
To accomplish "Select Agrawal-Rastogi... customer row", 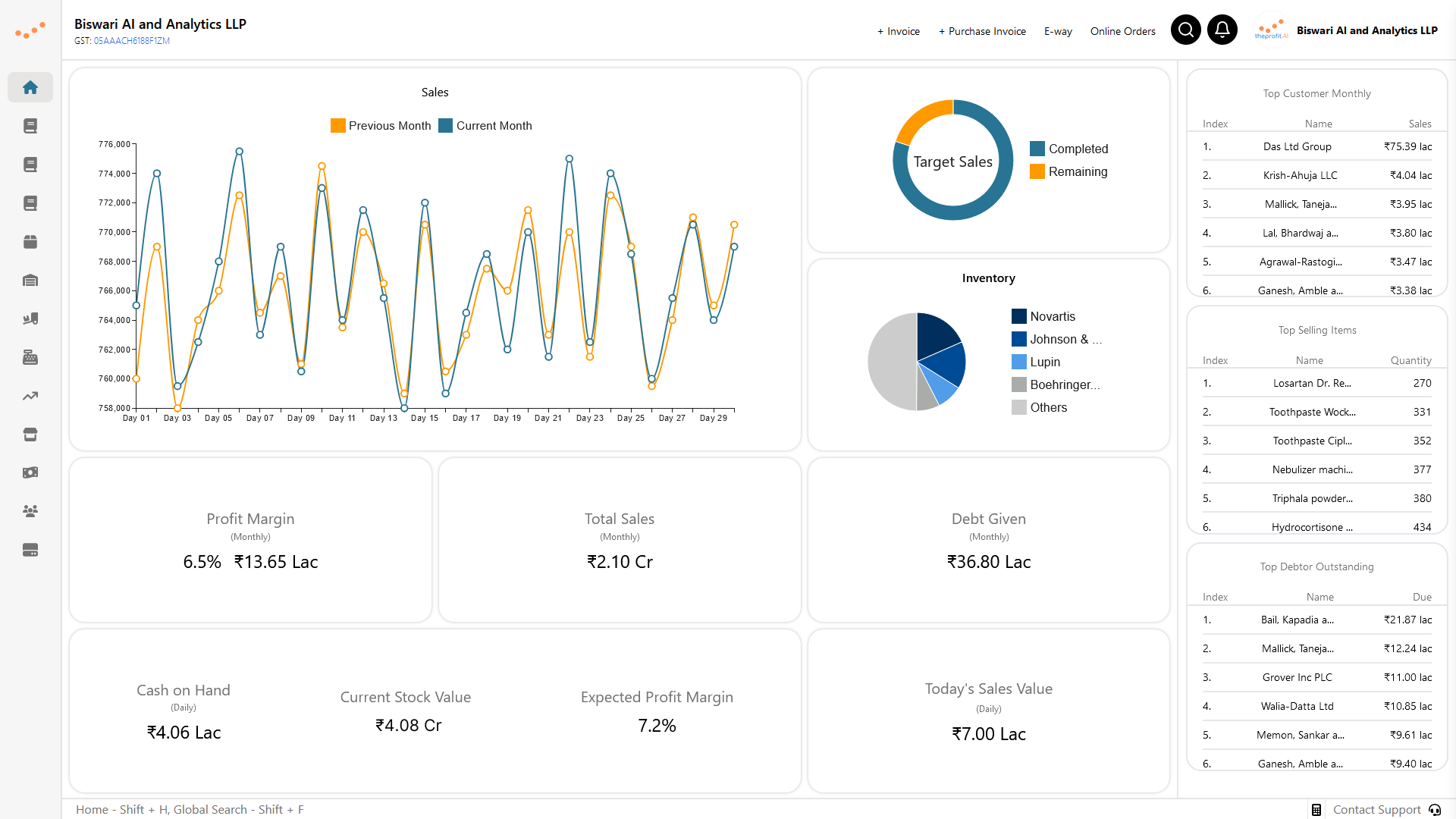I will 1317,262.
